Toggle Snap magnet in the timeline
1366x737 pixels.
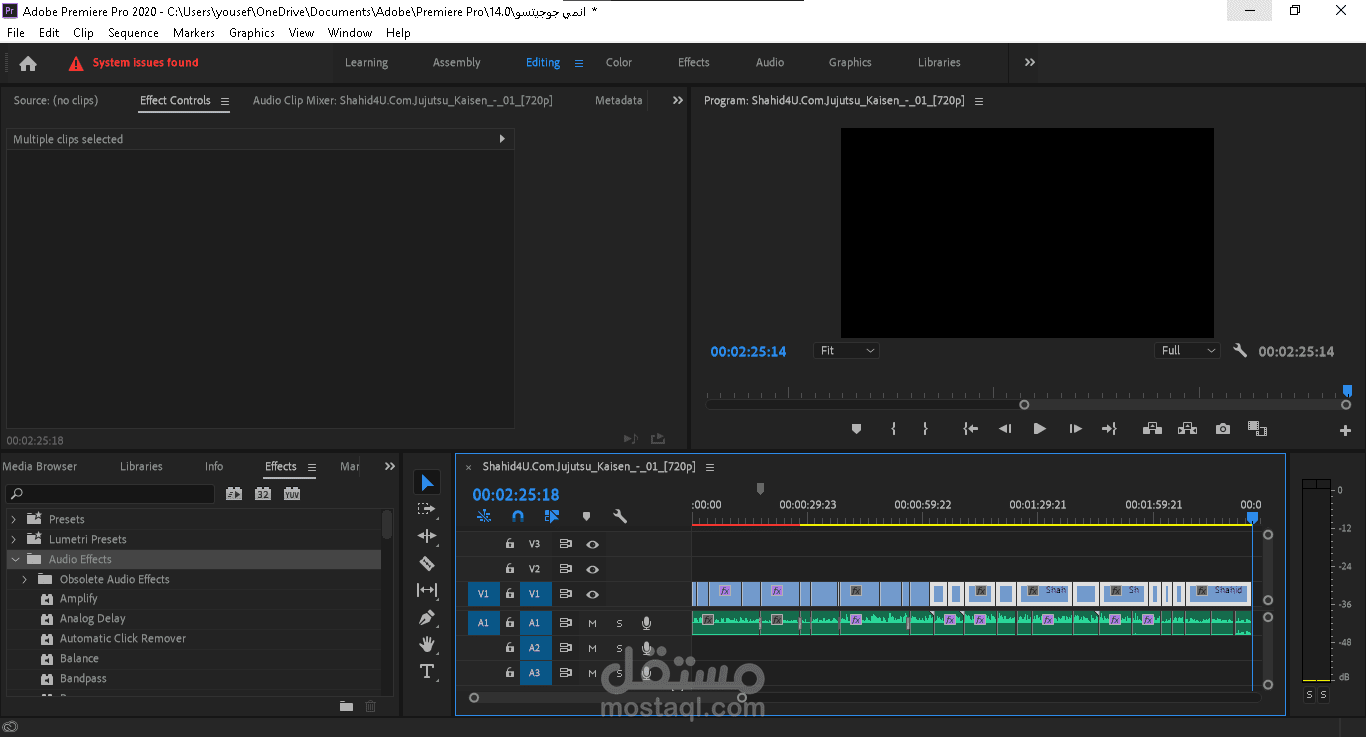pyautogui.click(x=518, y=516)
